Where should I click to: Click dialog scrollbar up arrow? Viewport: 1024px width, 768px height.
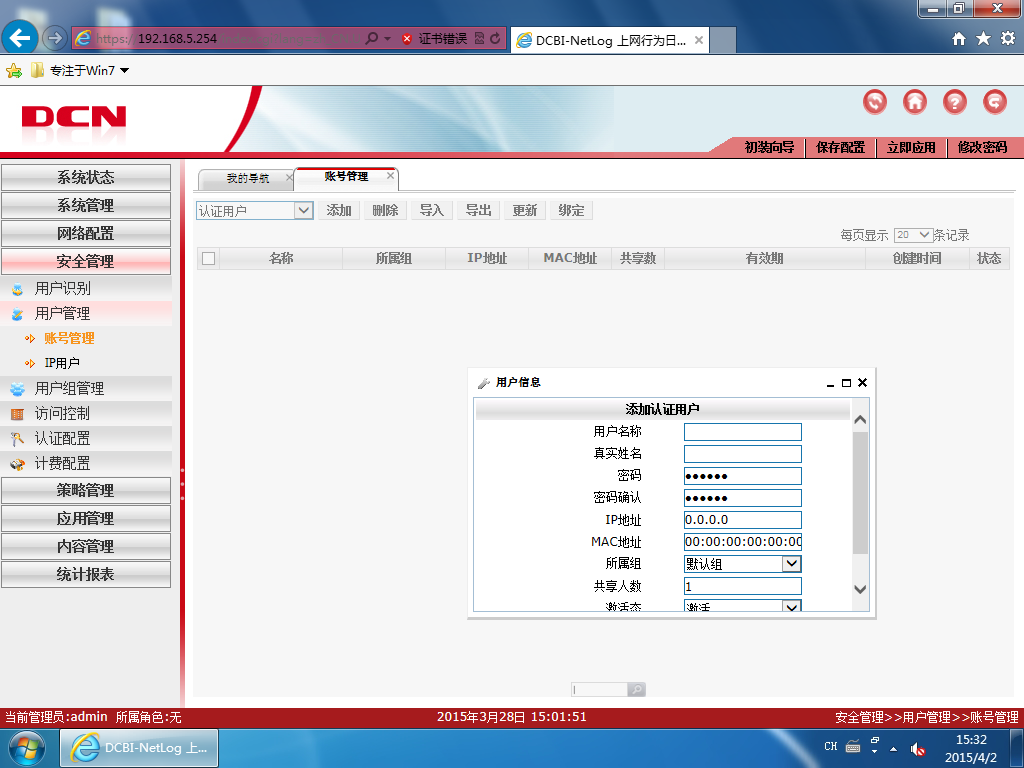860,420
